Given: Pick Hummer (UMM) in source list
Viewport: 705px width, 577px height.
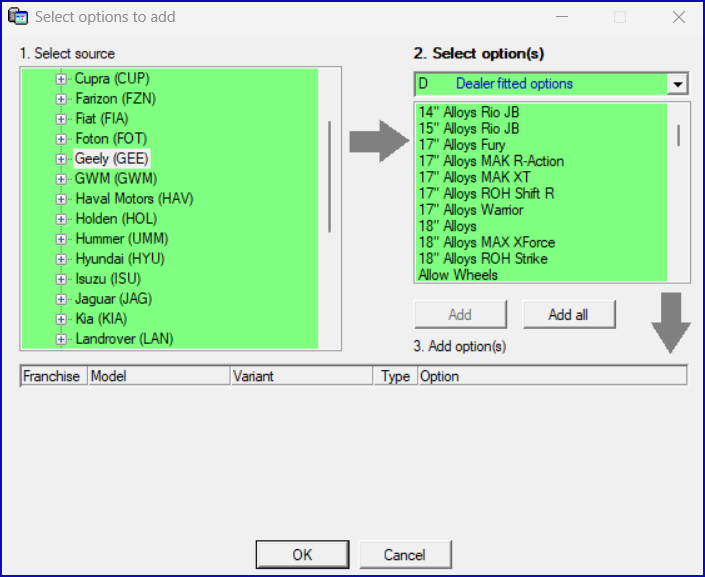Looking at the screenshot, I should (122, 239).
